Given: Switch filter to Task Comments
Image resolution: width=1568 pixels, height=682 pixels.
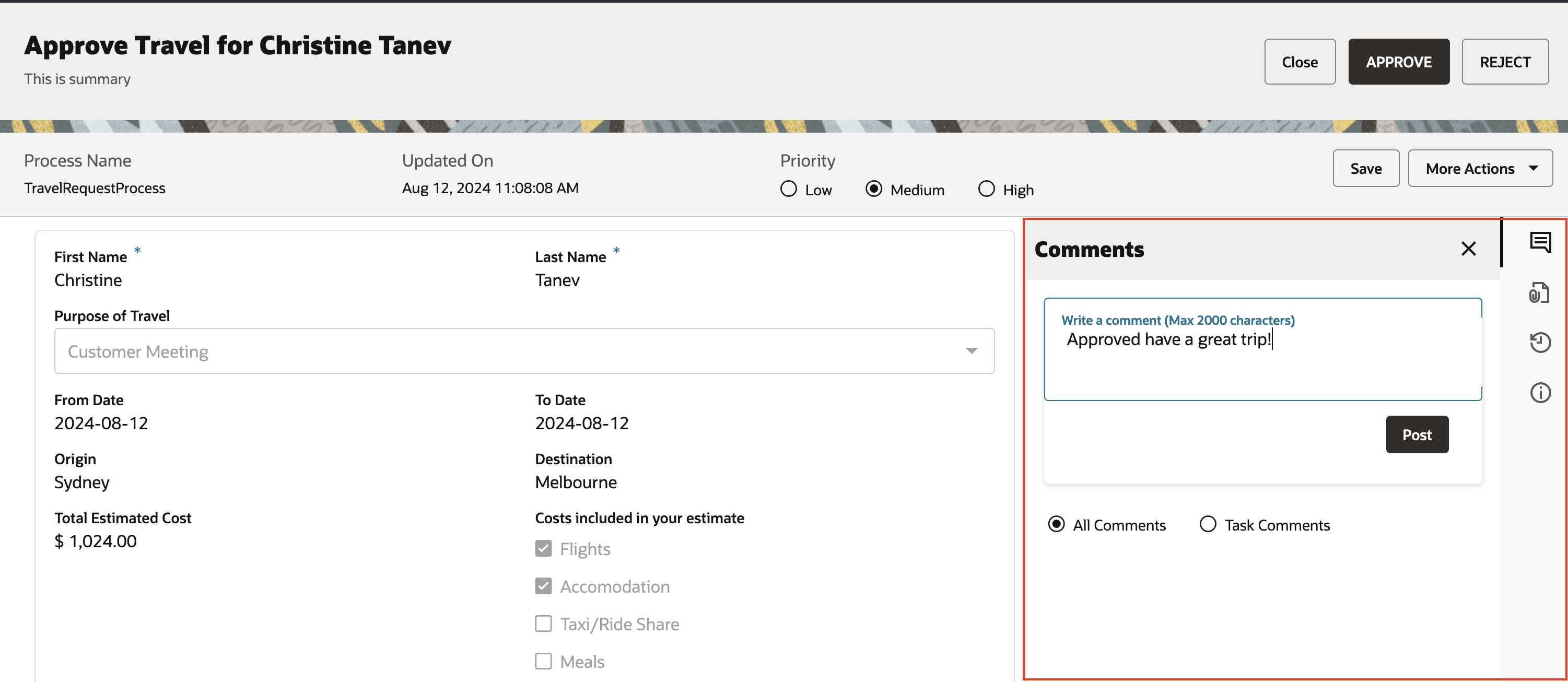Looking at the screenshot, I should click(x=1208, y=524).
